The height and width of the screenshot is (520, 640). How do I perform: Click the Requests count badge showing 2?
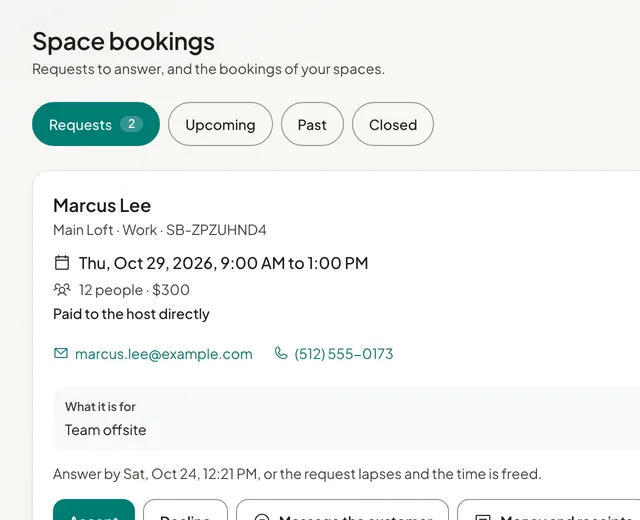(131, 124)
